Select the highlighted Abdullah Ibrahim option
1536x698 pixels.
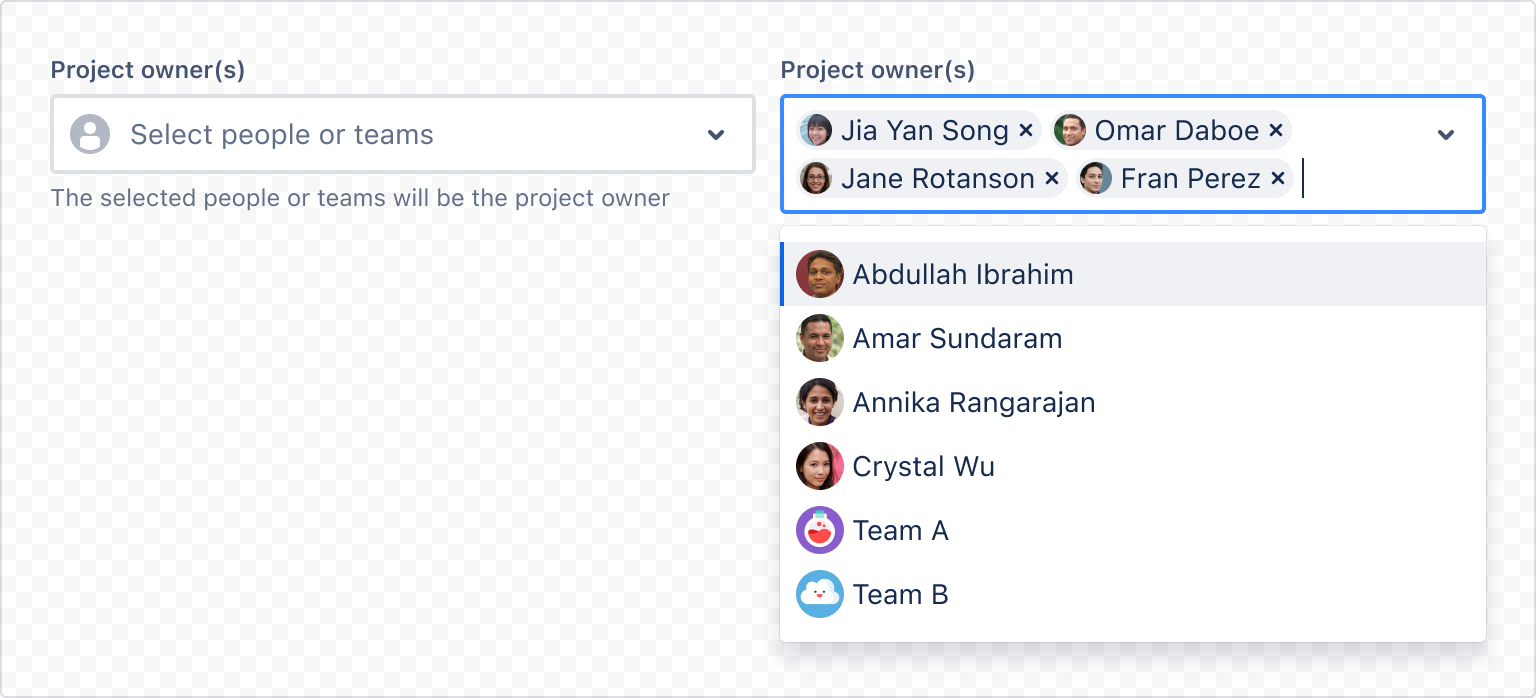click(961, 274)
